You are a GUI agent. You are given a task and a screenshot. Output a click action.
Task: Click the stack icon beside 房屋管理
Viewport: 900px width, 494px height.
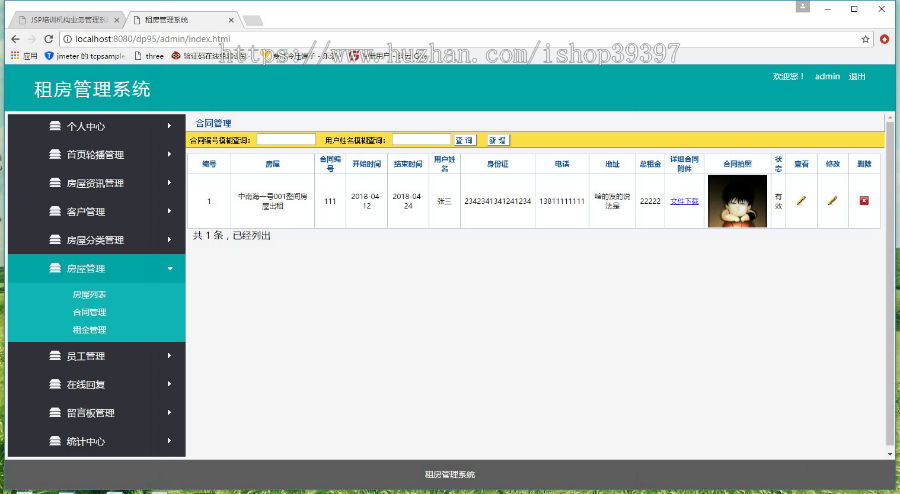coord(55,268)
